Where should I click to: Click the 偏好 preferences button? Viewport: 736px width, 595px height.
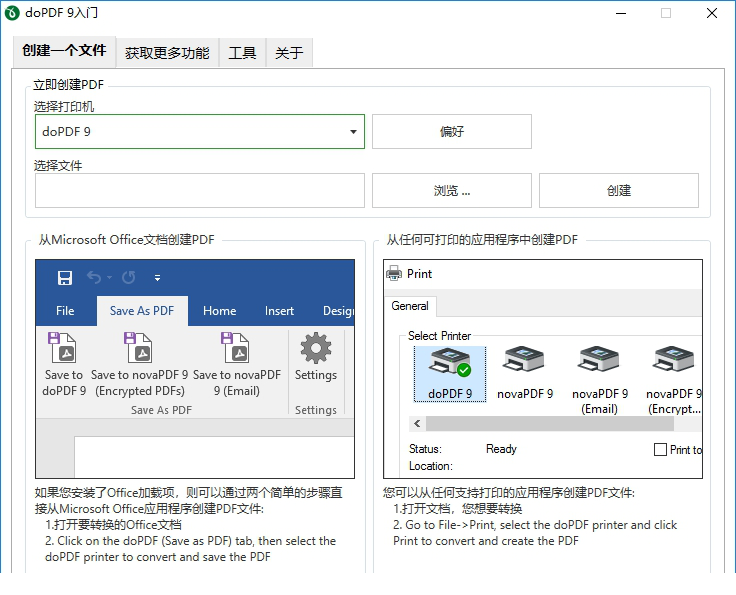(452, 132)
